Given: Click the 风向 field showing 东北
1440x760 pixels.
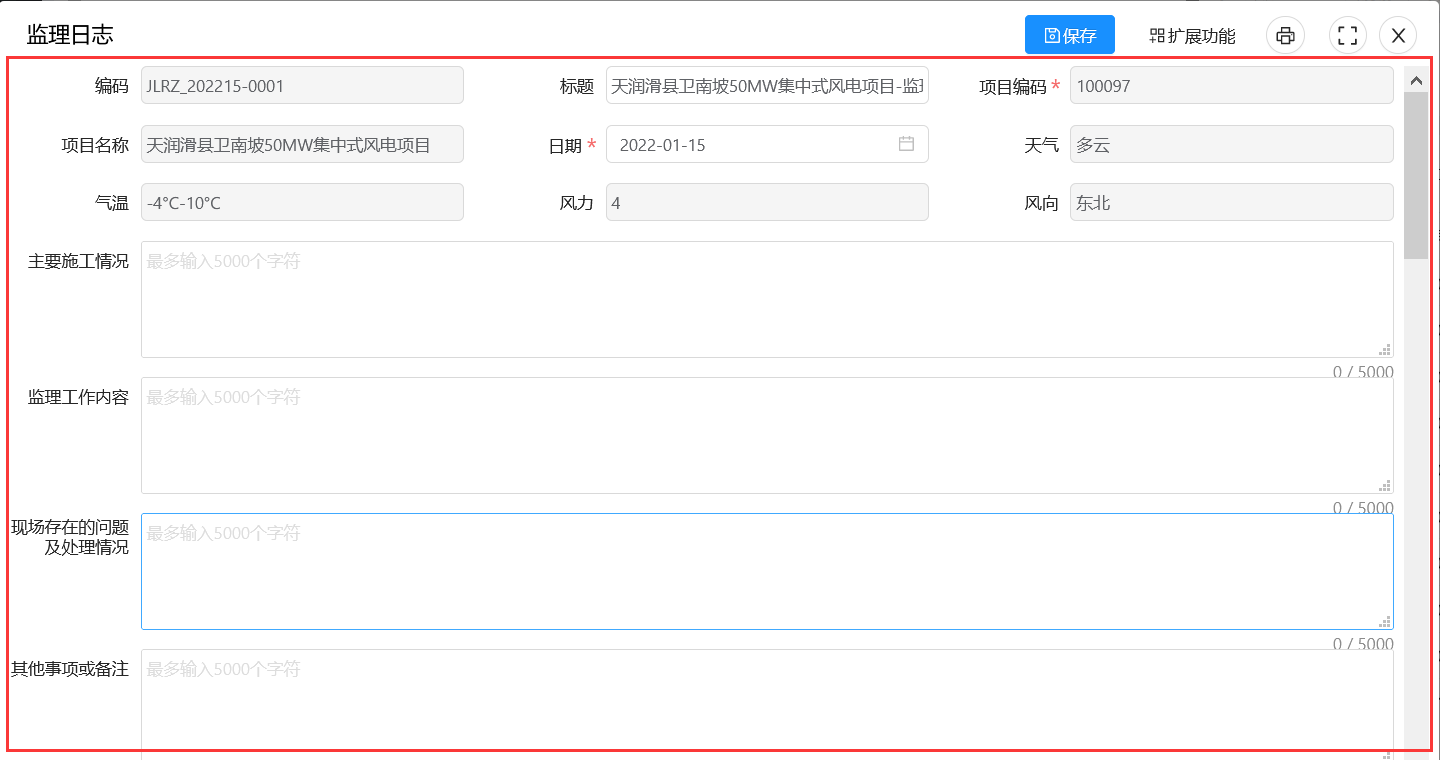Looking at the screenshot, I should coord(1231,202).
